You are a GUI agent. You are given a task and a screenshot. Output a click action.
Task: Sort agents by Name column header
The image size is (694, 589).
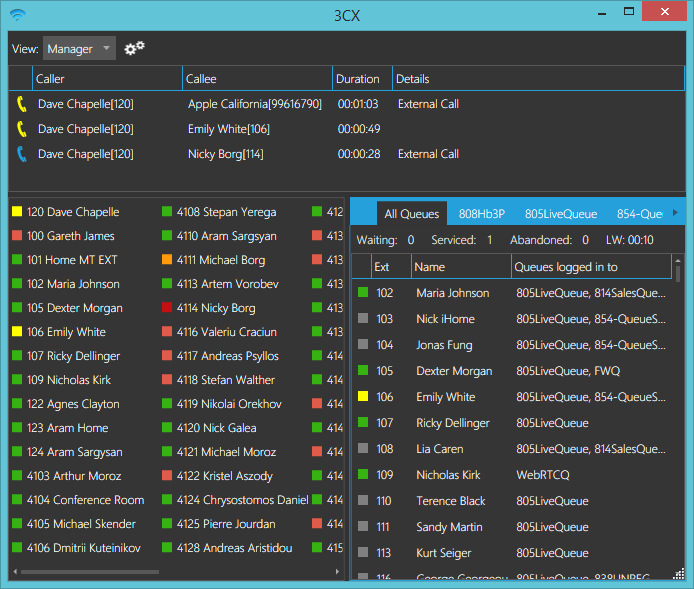461,266
